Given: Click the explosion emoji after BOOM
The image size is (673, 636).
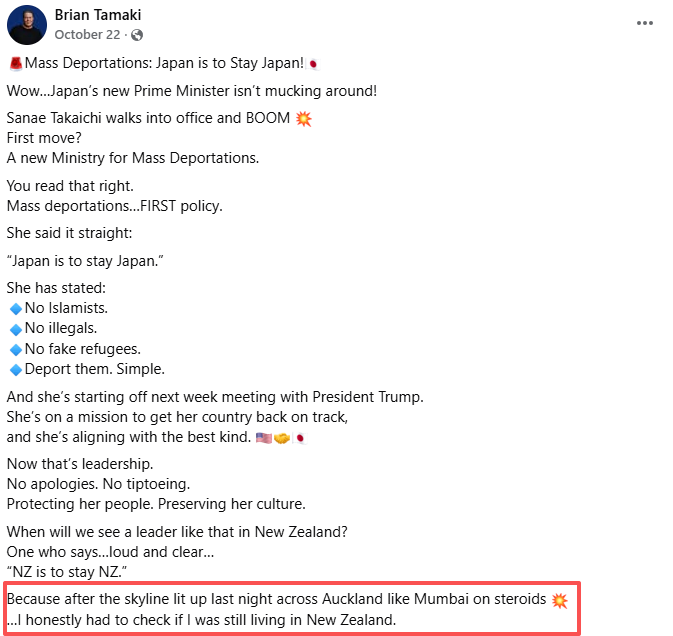Looking at the screenshot, I should coord(304,119).
